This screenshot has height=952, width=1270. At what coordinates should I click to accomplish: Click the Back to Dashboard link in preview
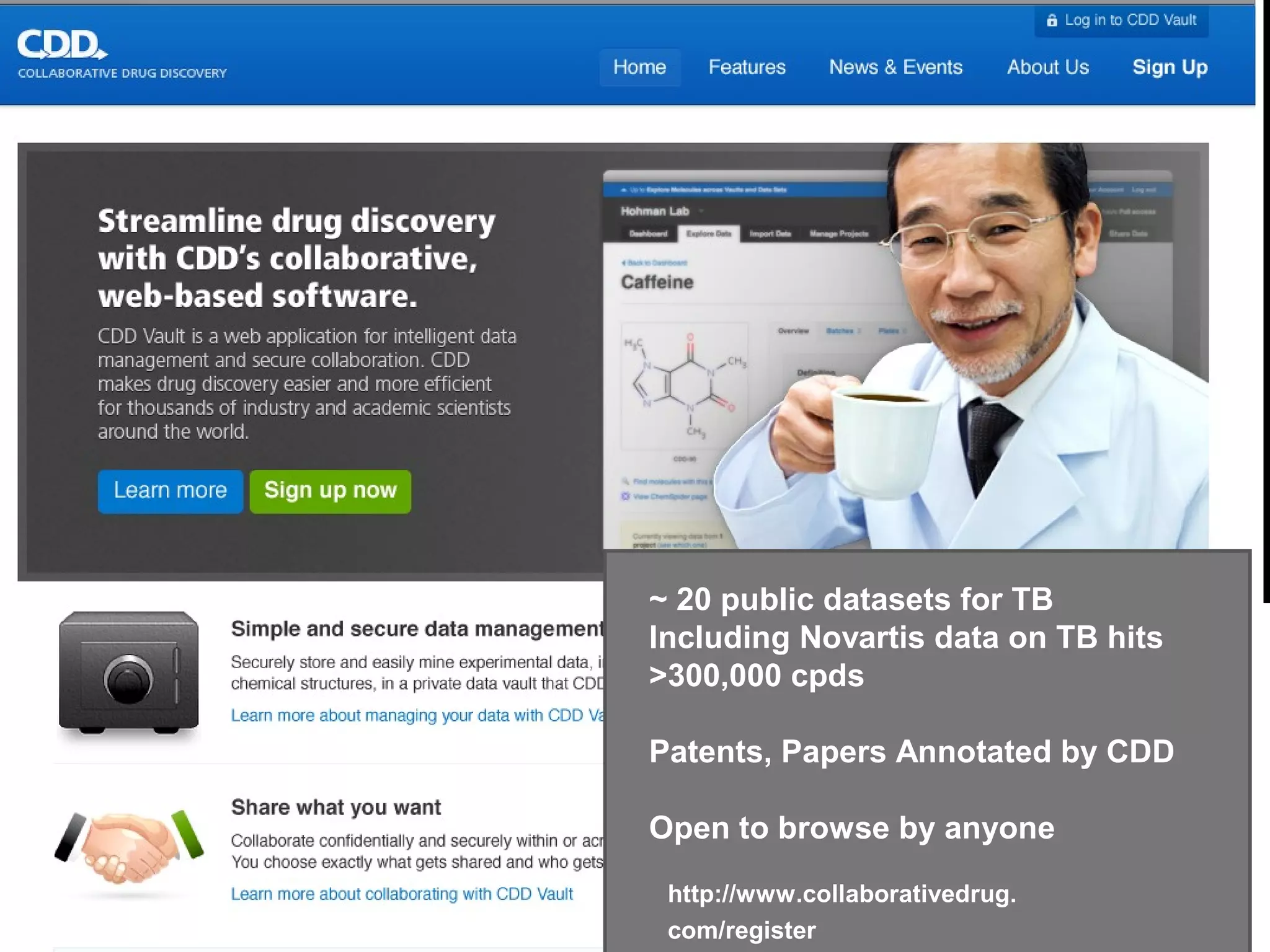click(655, 263)
